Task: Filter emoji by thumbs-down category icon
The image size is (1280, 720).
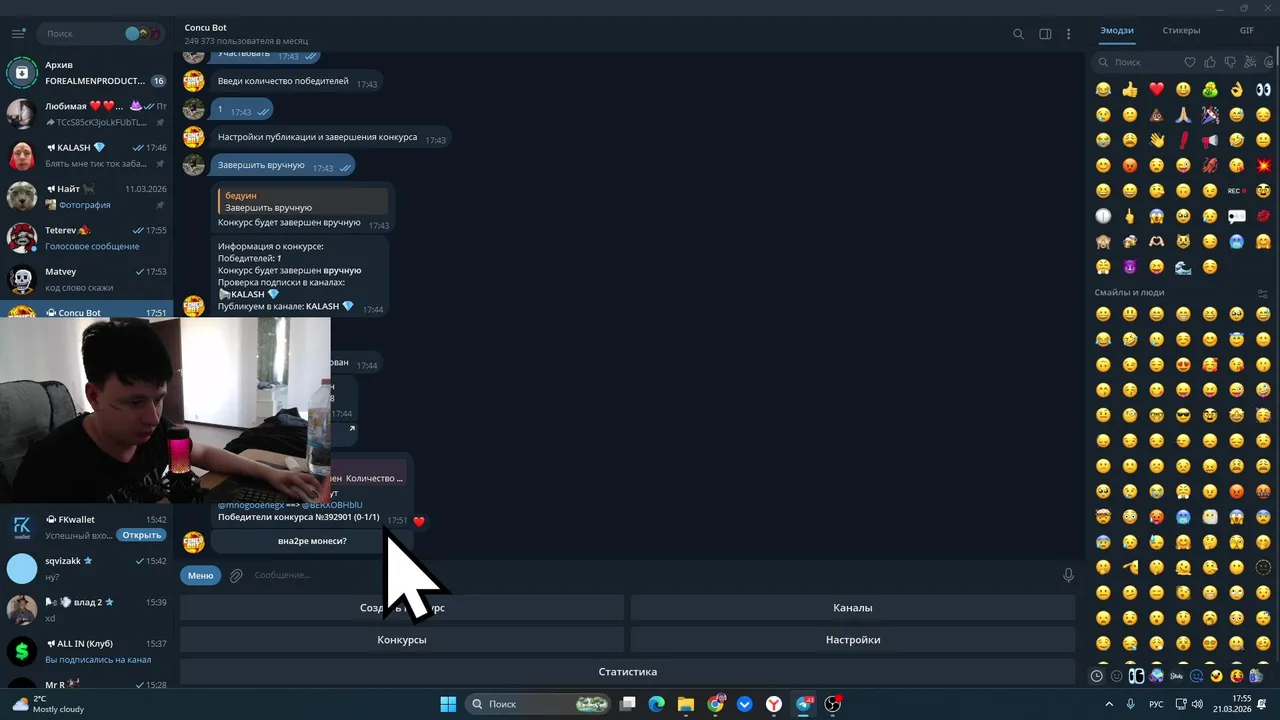Action: pyautogui.click(x=1229, y=62)
